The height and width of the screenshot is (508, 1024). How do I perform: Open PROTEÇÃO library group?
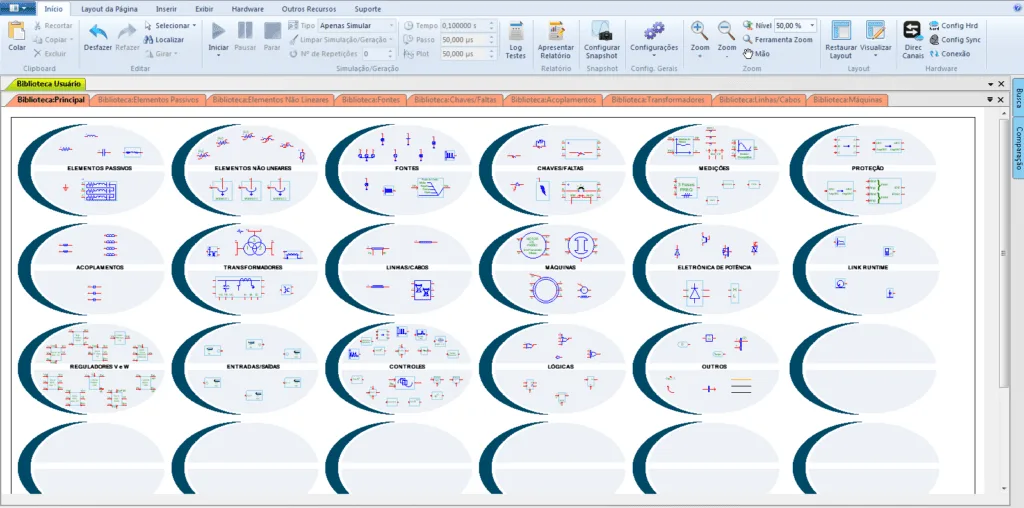(861, 169)
